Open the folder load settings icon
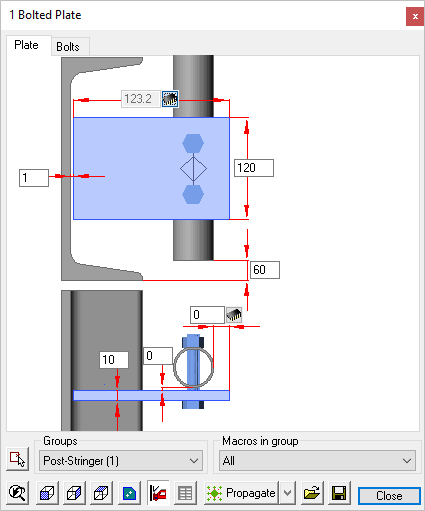Viewport: 425px width, 511px height. click(312, 493)
